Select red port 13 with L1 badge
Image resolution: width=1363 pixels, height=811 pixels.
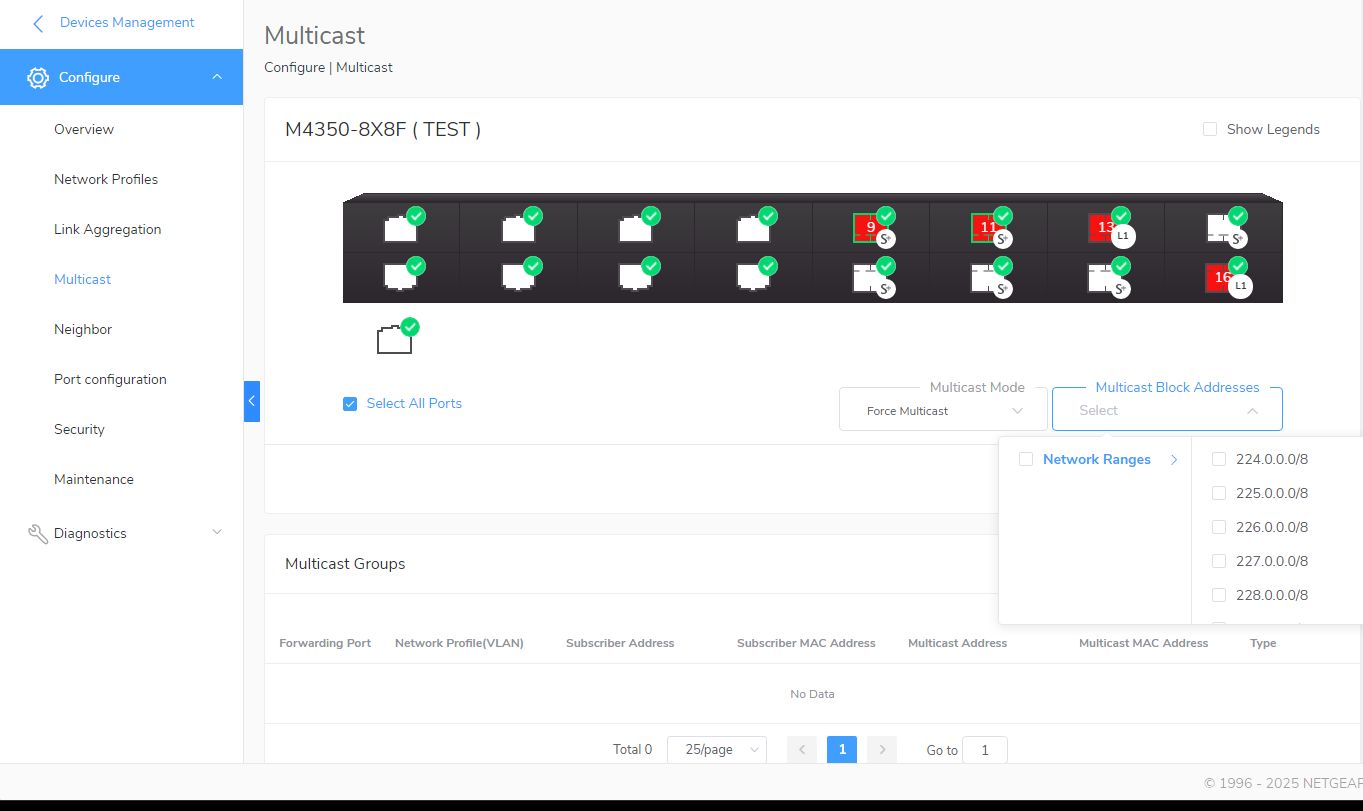[x=1105, y=228]
